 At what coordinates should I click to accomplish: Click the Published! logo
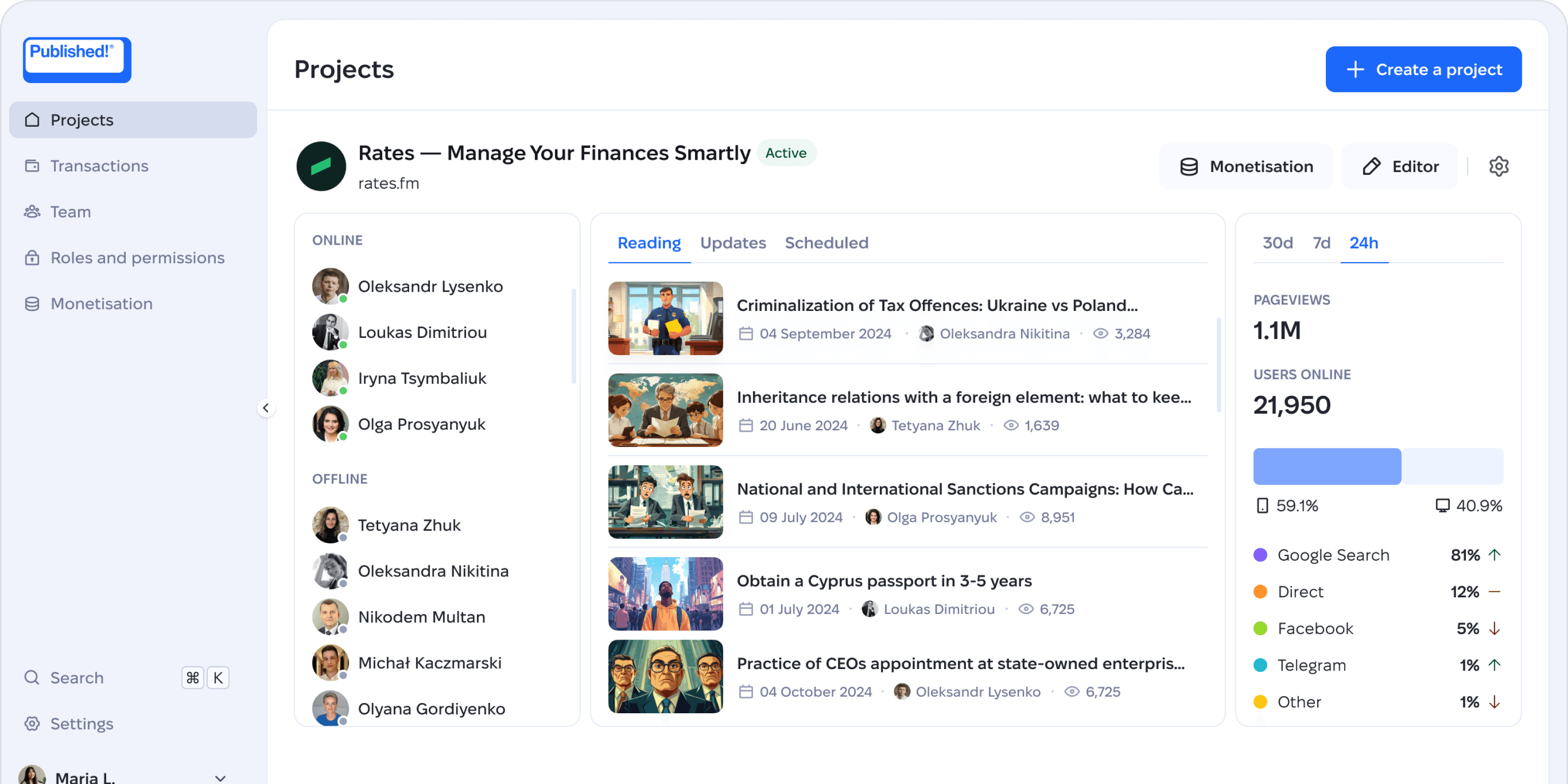[x=77, y=59]
